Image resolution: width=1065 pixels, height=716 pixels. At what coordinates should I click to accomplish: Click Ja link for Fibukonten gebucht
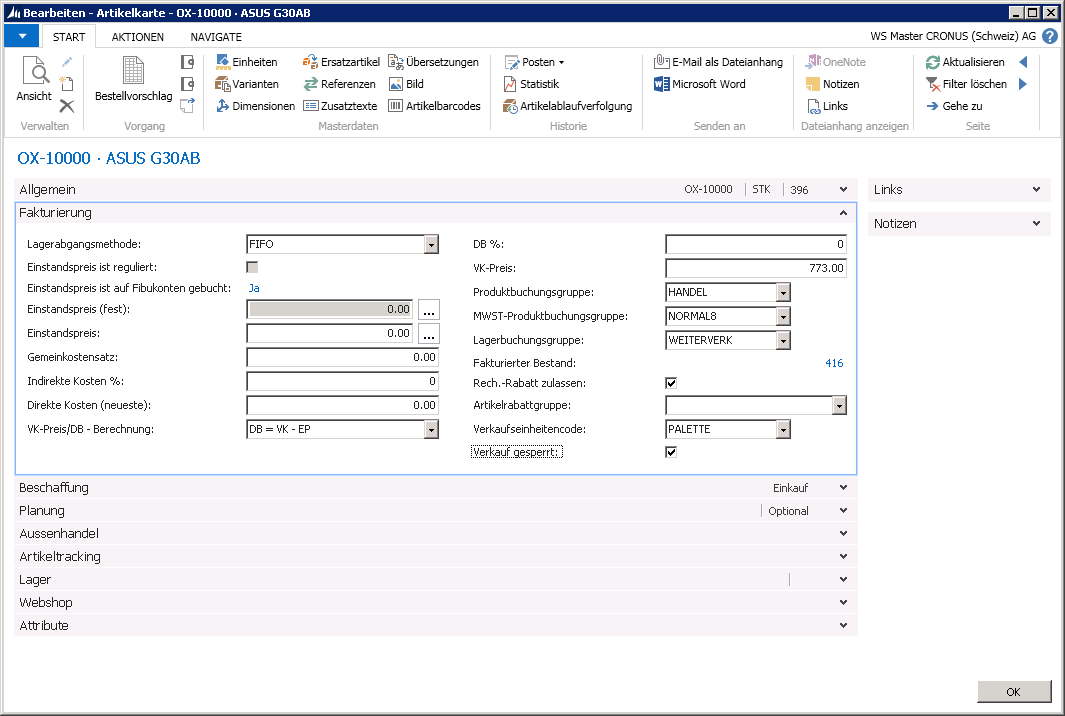pyautogui.click(x=254, y=288)
